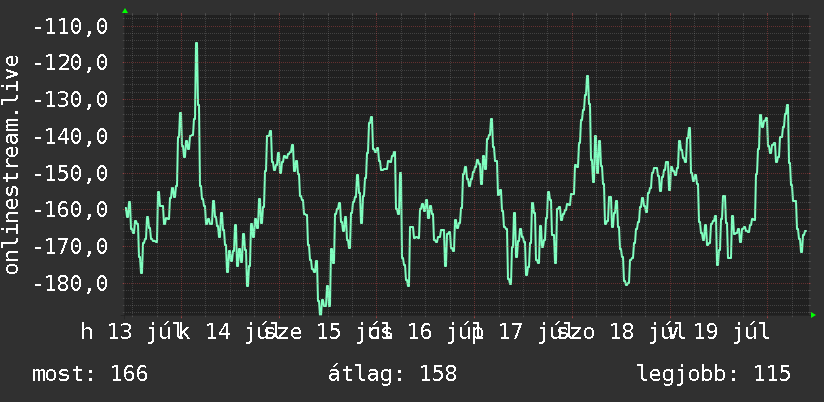824x402 pixels.
Task: Click the green arrow atop the y-axis
Action: [x=125, y=11]
